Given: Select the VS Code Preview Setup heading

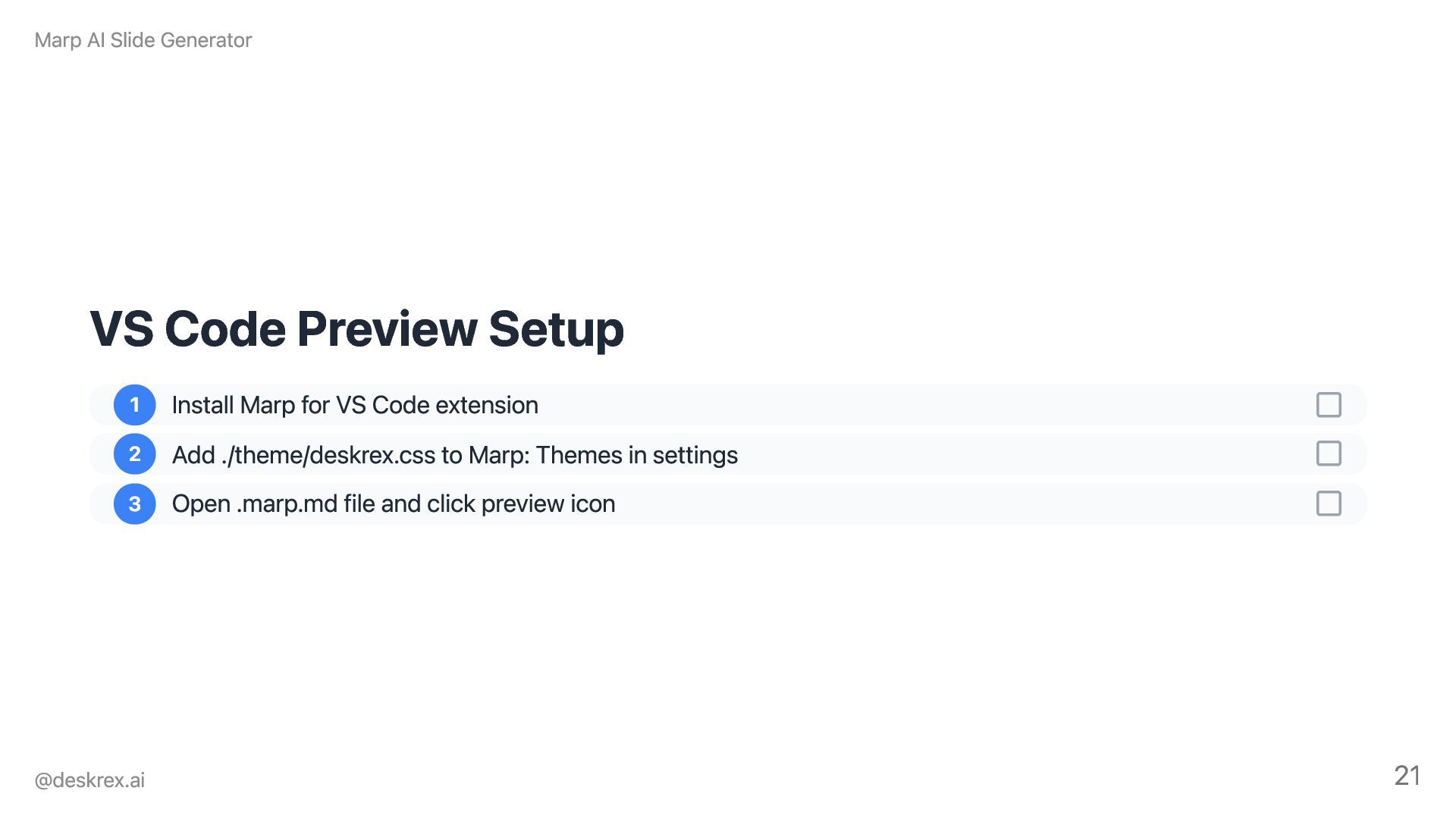Looking at the screenshot, I should tap(356, 329).
